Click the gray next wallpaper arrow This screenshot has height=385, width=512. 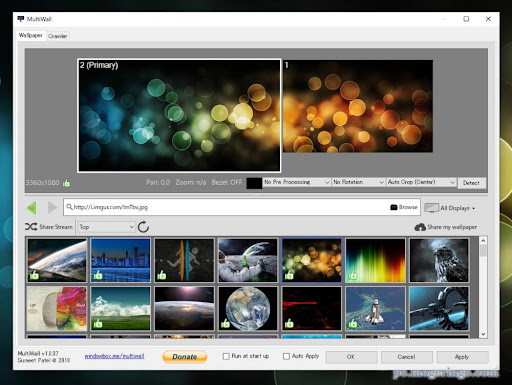[x=52, y=208]
